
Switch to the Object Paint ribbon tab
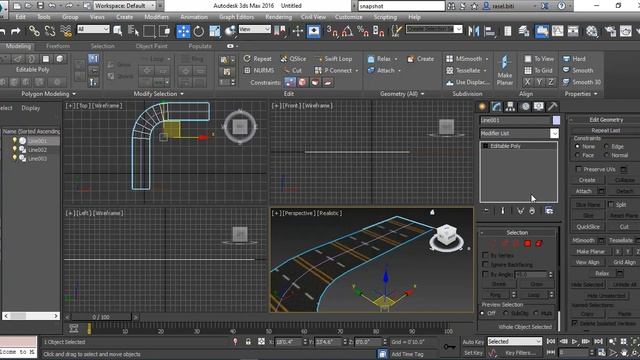151,46
